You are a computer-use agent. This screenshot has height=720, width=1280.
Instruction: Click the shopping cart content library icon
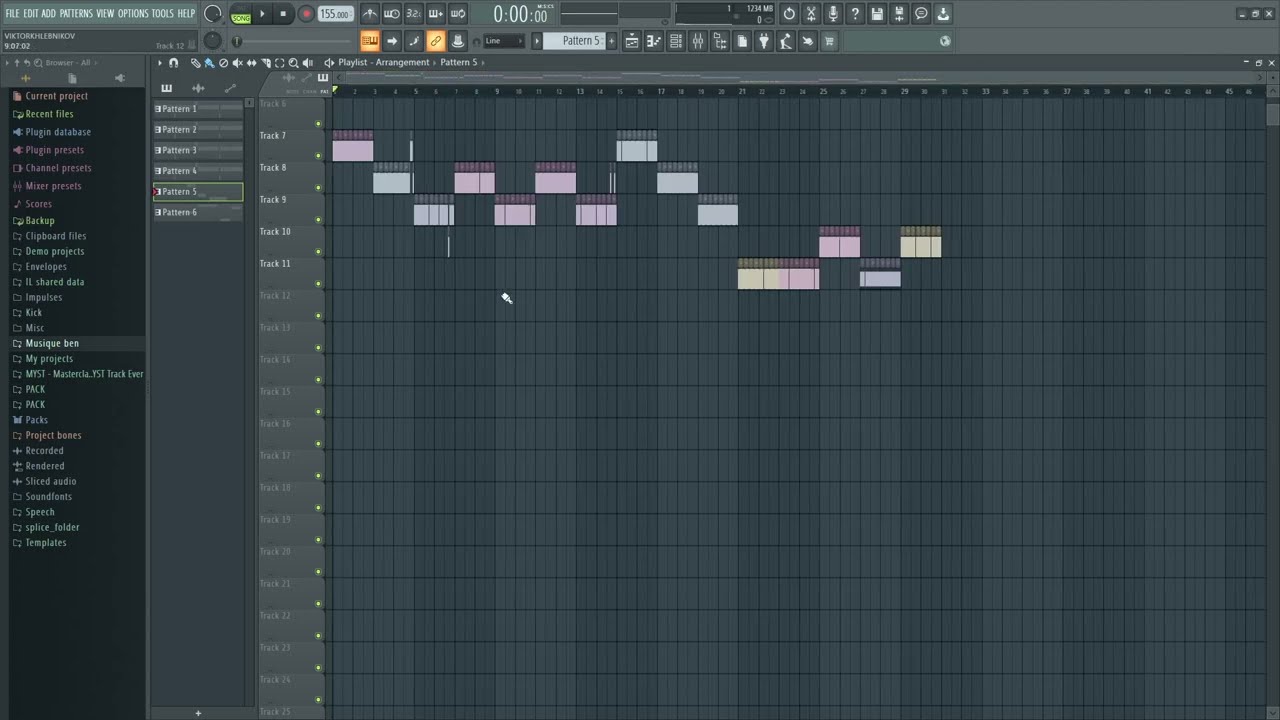click(x=829, y=41)
